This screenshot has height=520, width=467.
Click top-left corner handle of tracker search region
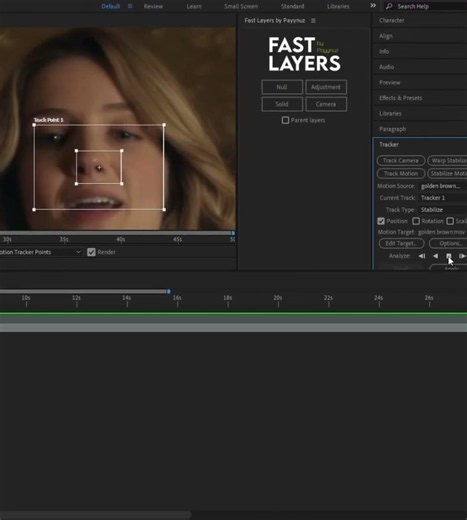click(34, 125)
